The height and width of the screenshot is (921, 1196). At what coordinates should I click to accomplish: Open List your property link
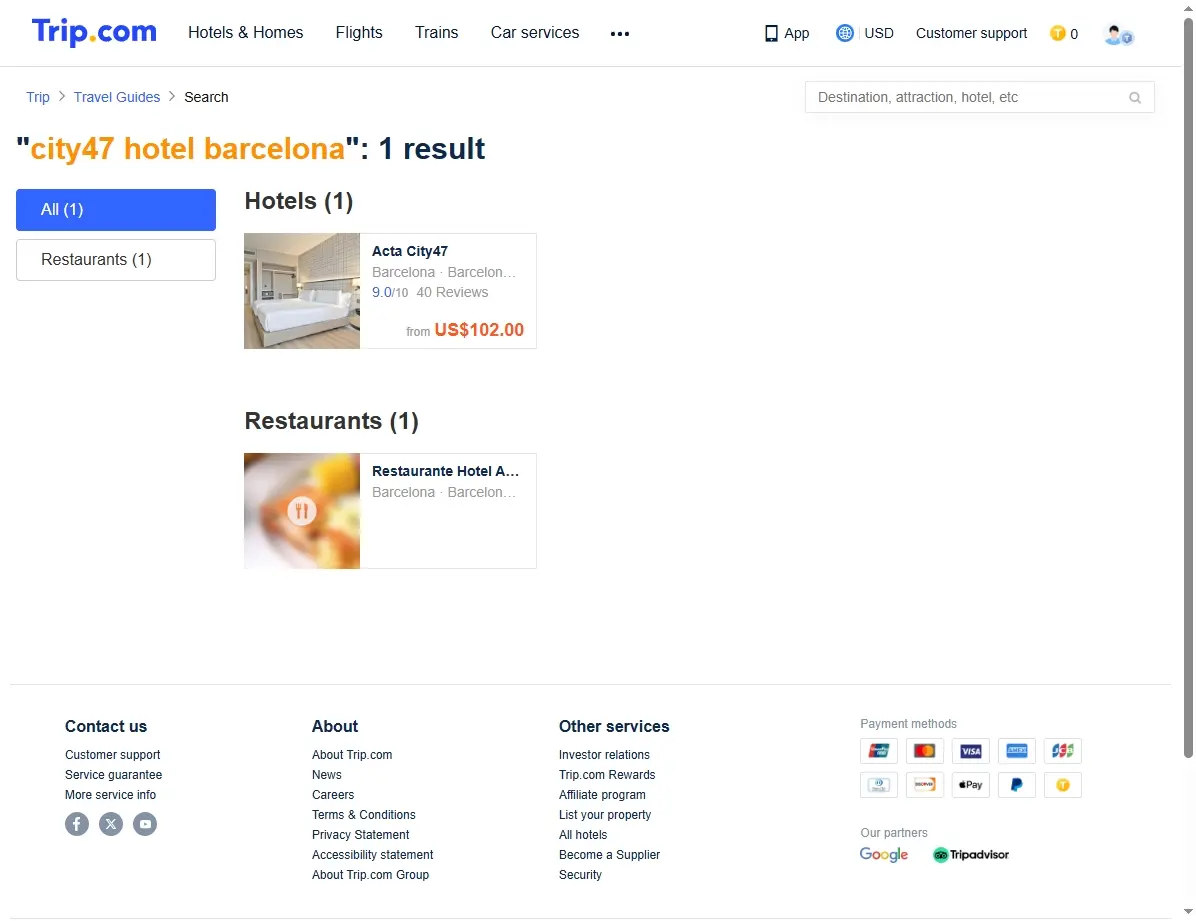pos(605,815)
